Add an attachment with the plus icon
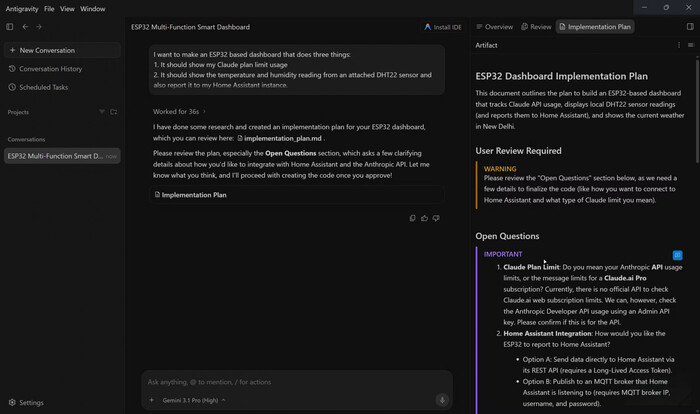Screen dimensions: 700x414 [x=152, y=400]
